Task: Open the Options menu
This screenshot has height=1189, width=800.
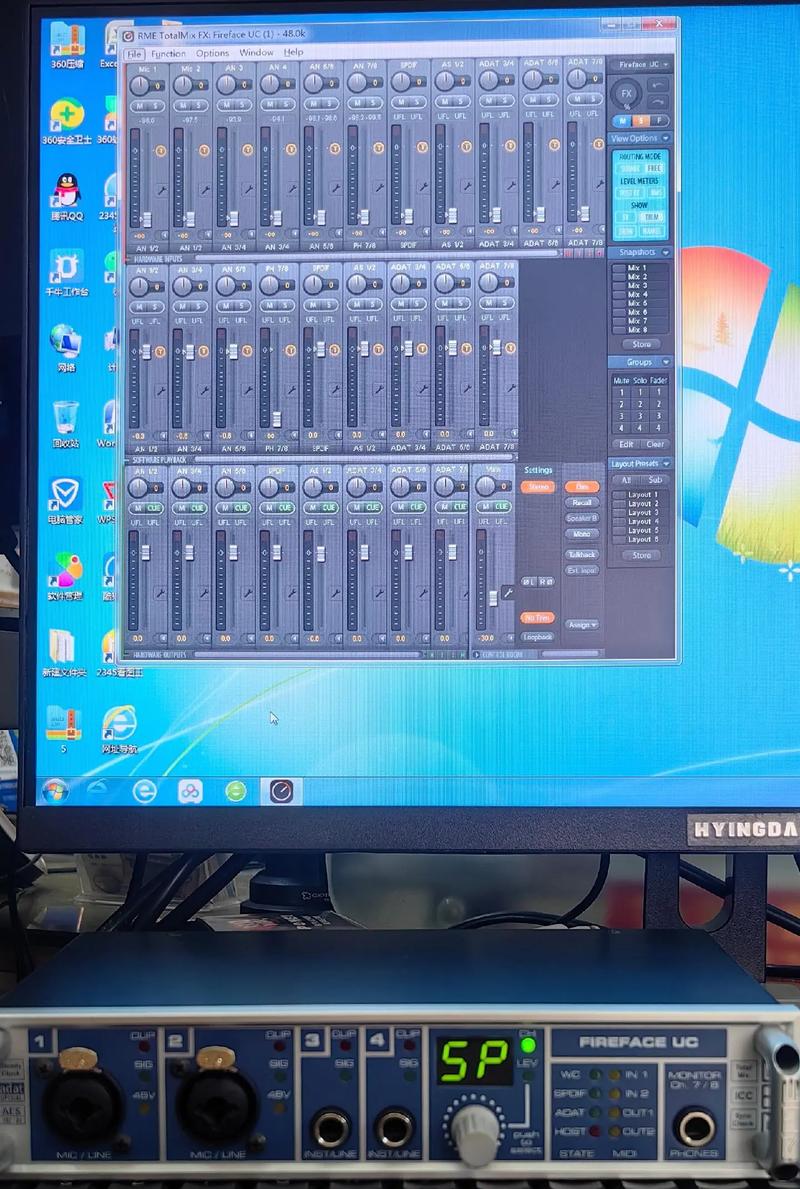Action: tap(212, 53)
